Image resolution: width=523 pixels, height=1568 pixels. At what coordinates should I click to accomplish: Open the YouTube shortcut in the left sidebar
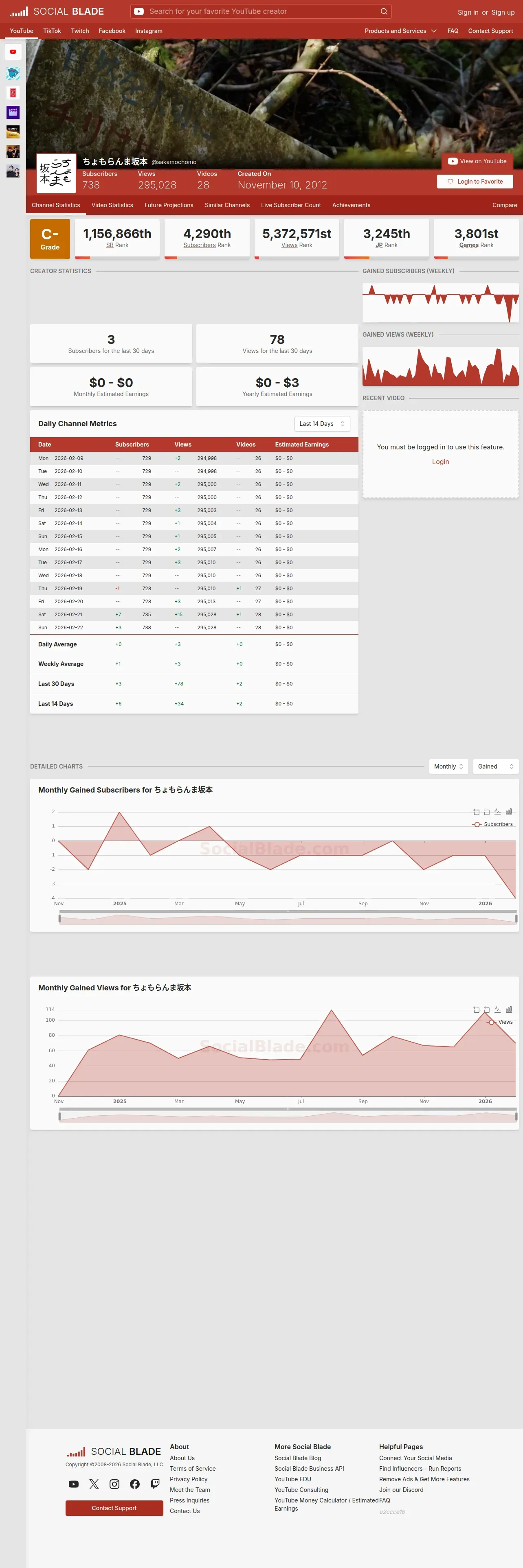click(13, 52)
